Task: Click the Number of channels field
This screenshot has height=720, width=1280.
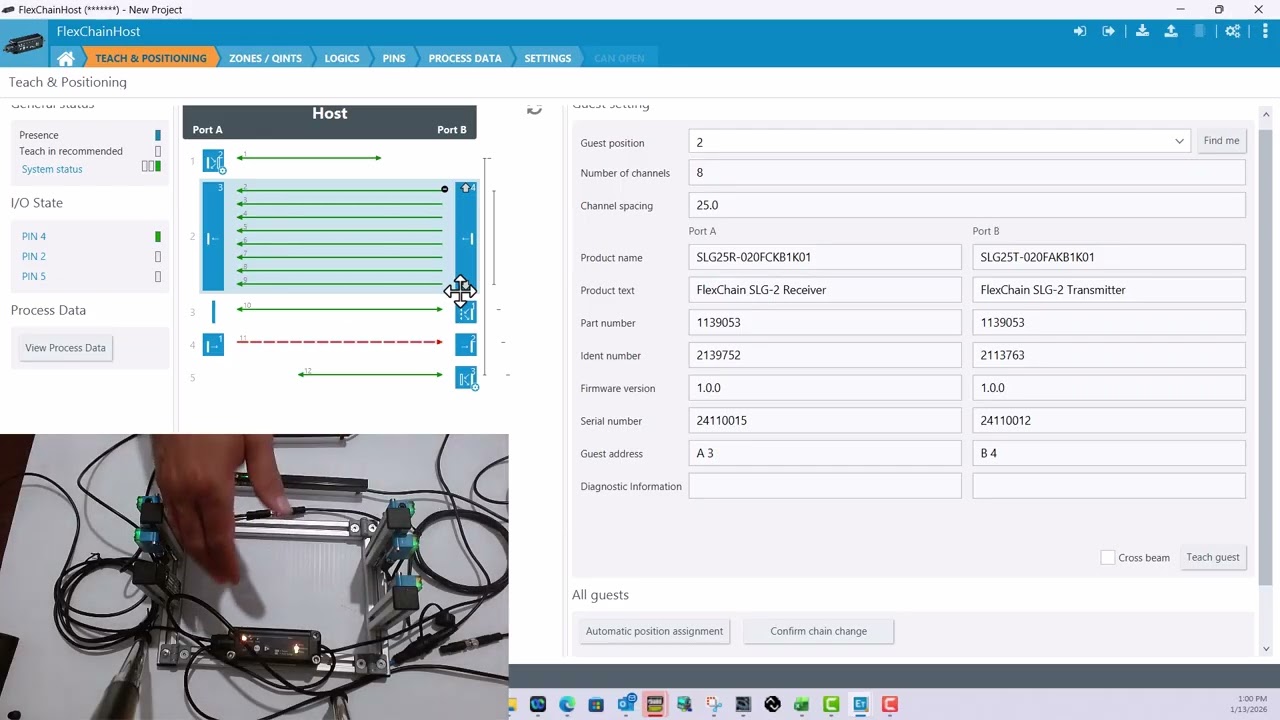Action: tap(967, 173)
